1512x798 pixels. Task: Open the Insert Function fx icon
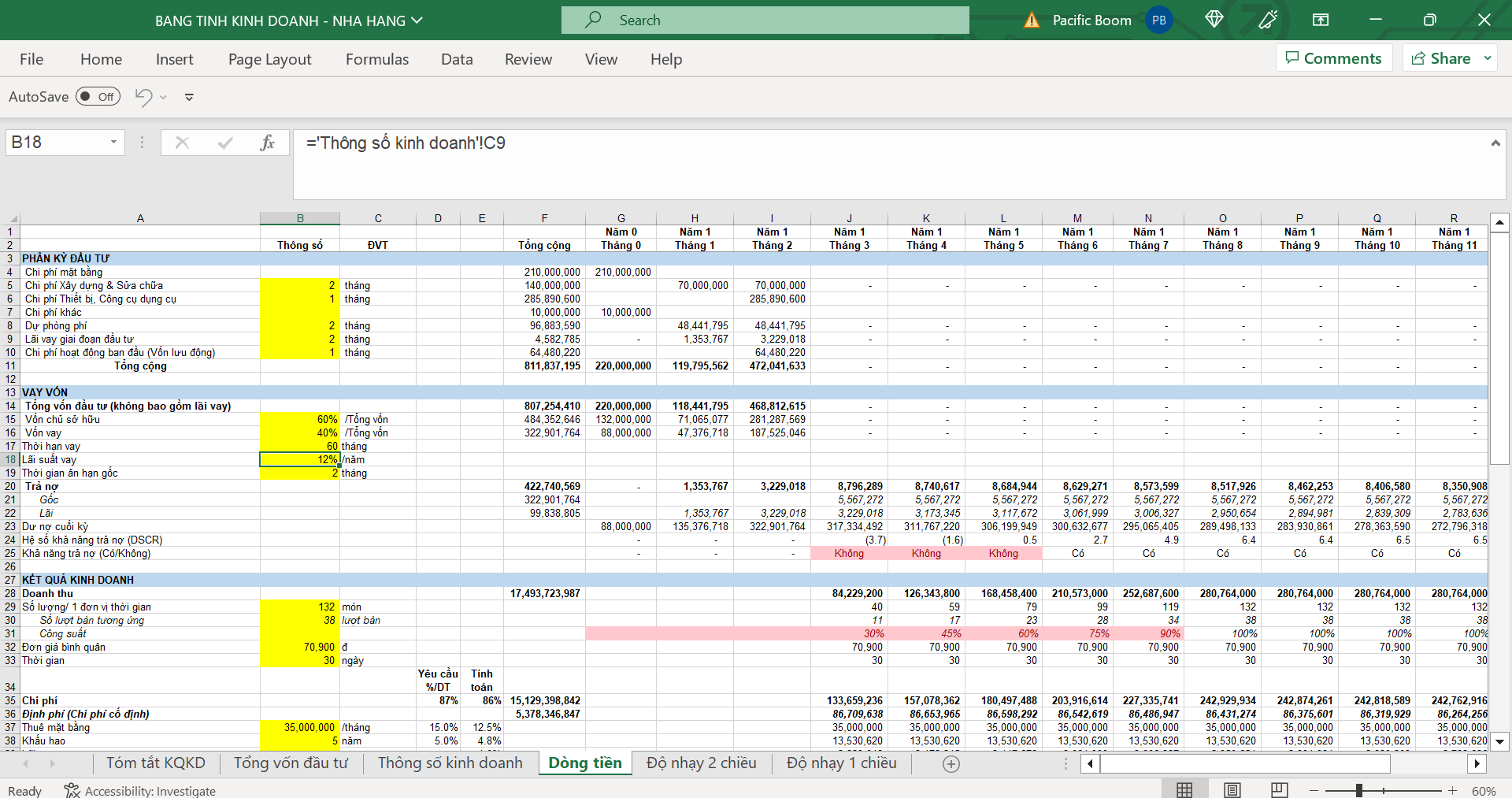[x=267, y=143]
